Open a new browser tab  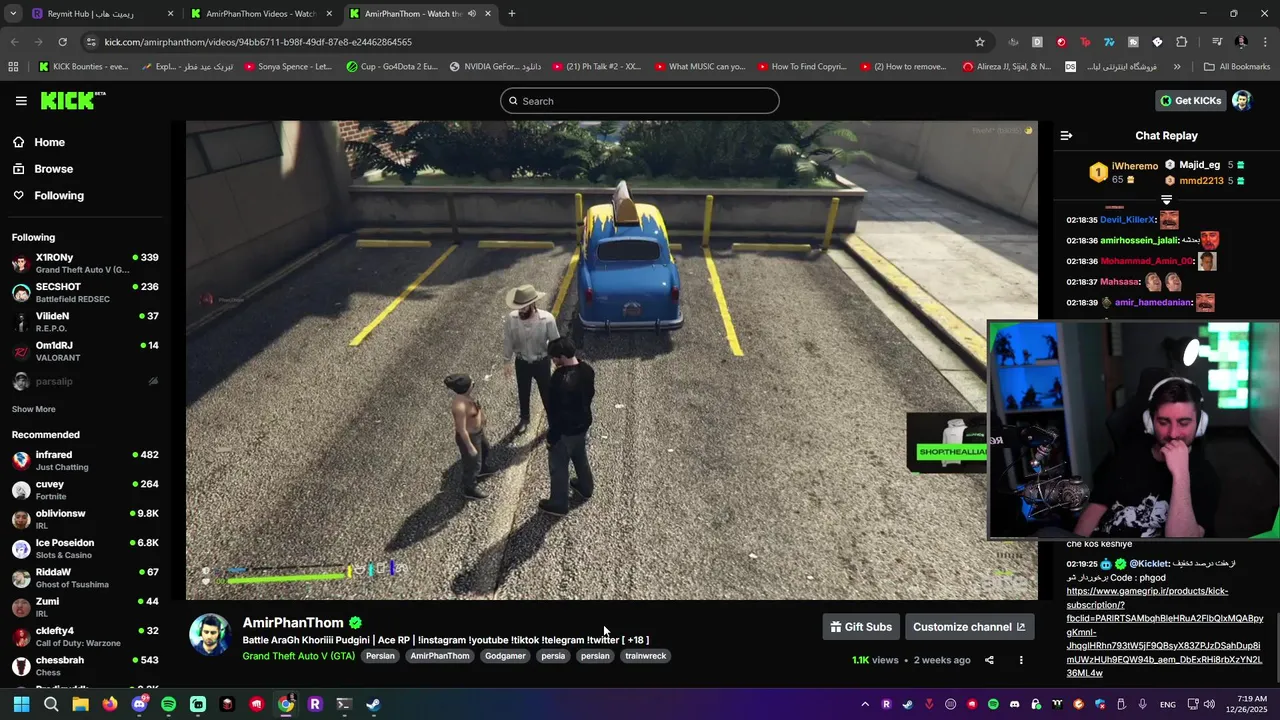[x=512, y=14]
